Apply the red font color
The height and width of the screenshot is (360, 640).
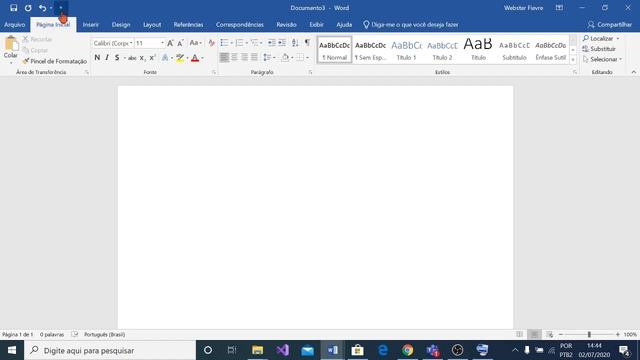[195, 58]
